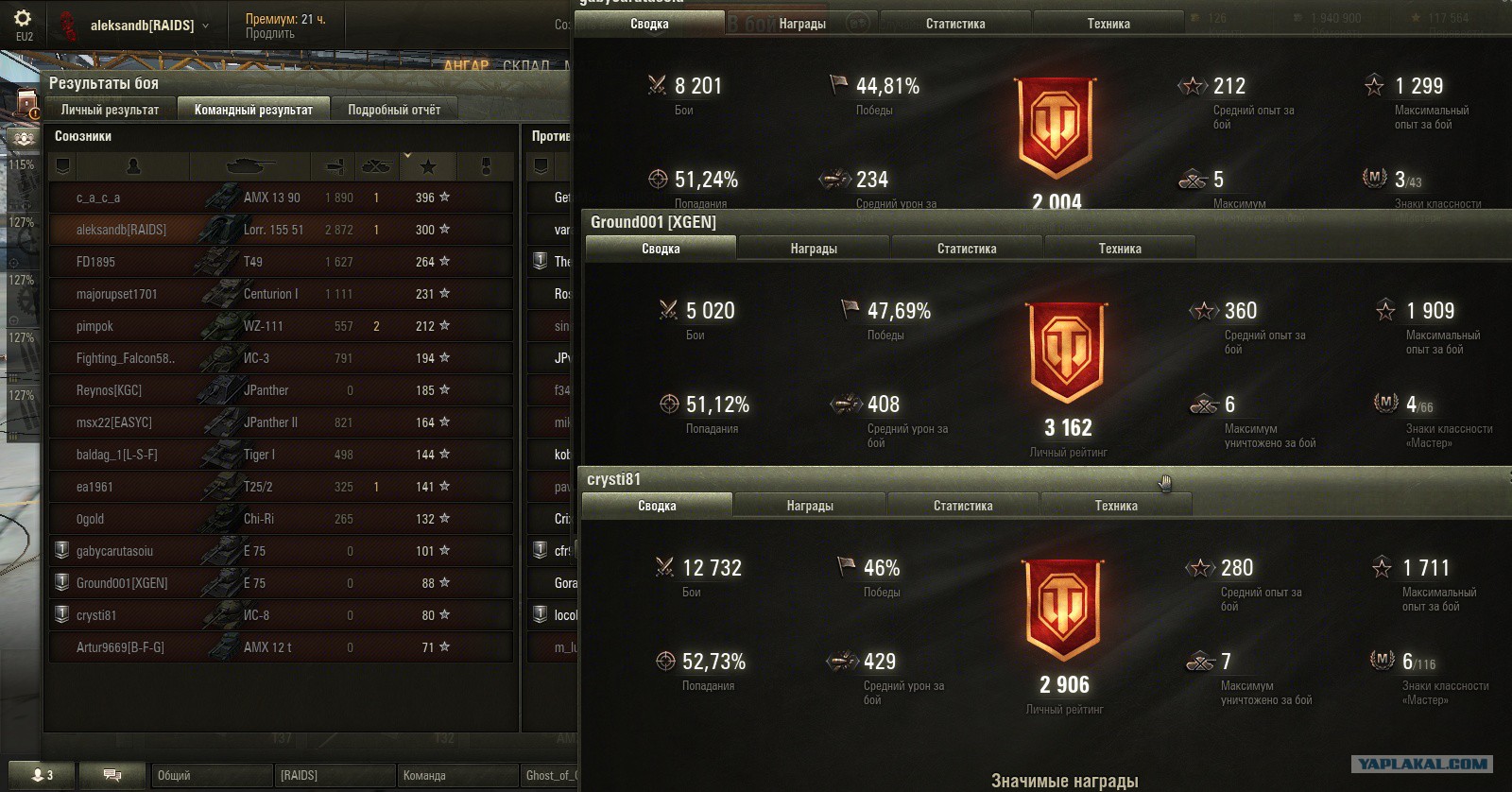1512x792 pixels.
Task: Open the chat channels icon
Action: pyautogui.click(x=112, y=775)
